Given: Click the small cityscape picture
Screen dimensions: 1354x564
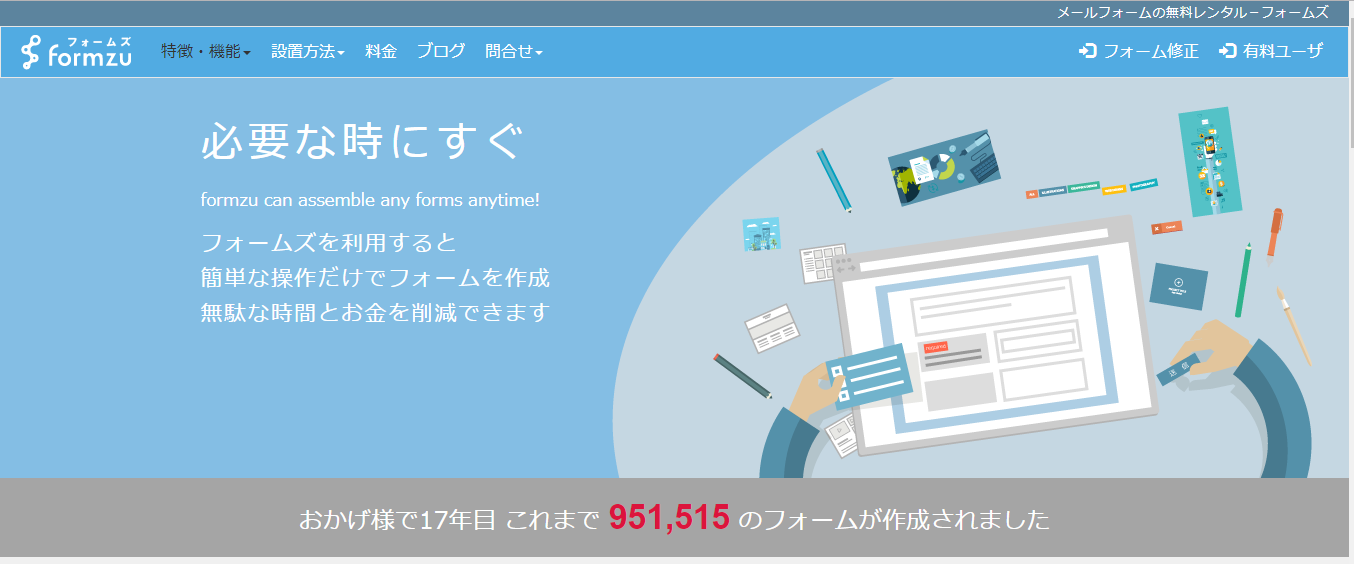Looking at the screenshot, I should pyautogui.click(x=762, y=234).
